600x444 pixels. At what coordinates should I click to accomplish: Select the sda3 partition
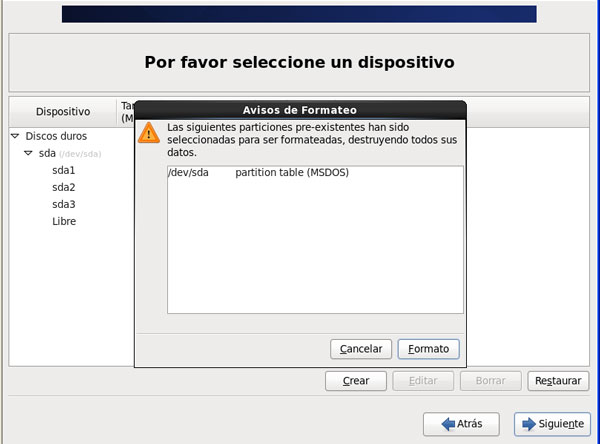pyautogui.click(x=64, y=205)
